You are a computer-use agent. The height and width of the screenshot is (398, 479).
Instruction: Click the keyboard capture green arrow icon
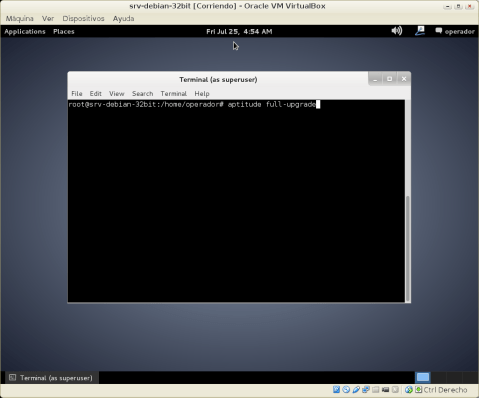point(418,390)
